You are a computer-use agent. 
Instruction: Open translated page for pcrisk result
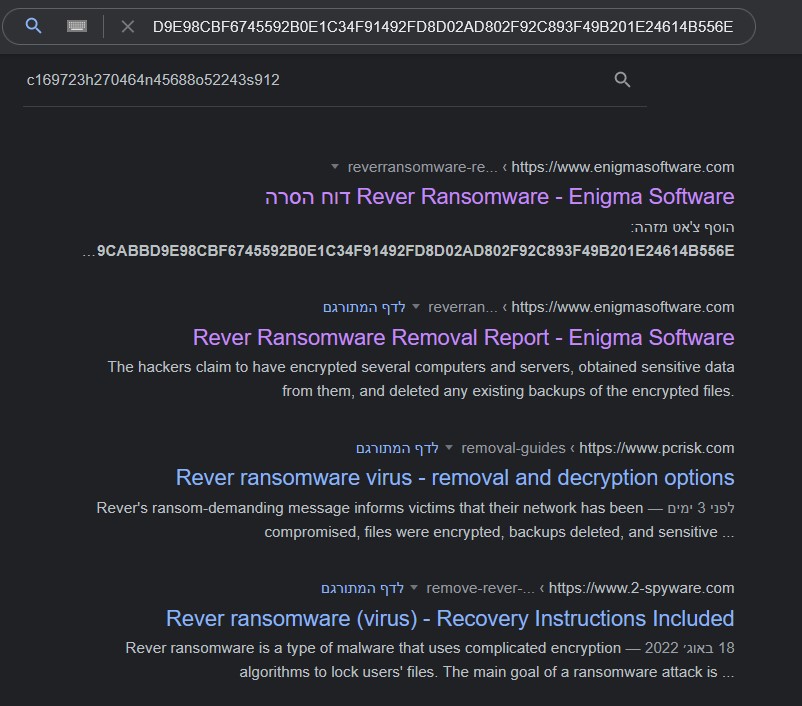397,448
